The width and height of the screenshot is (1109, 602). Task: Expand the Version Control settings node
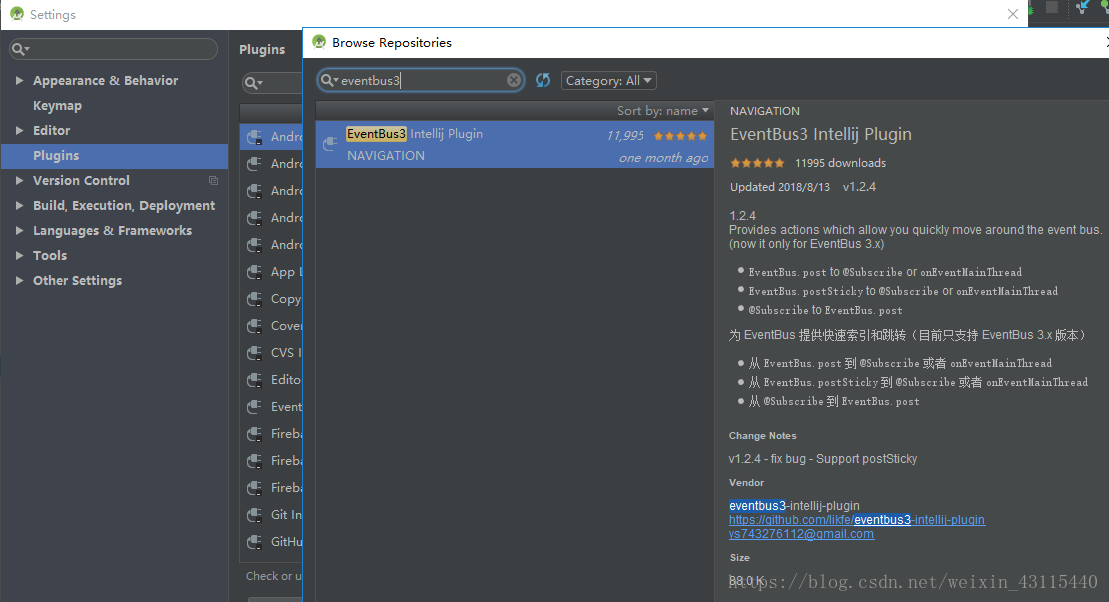[x=19, y=181]
